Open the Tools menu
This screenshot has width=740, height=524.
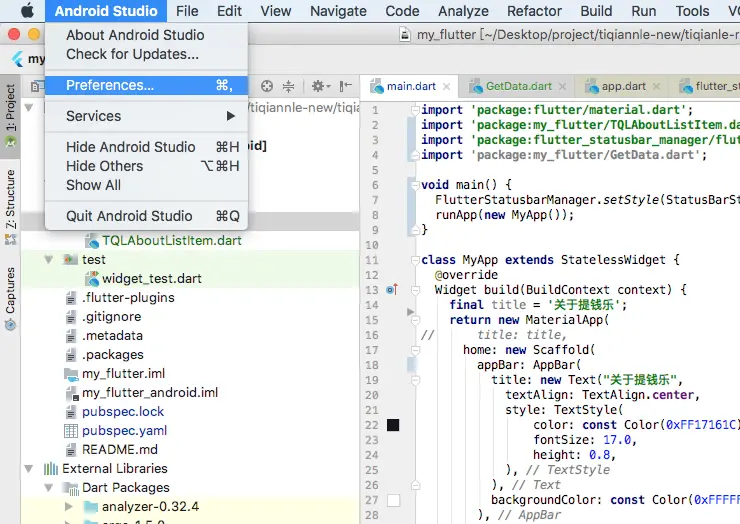pos(692,11)
